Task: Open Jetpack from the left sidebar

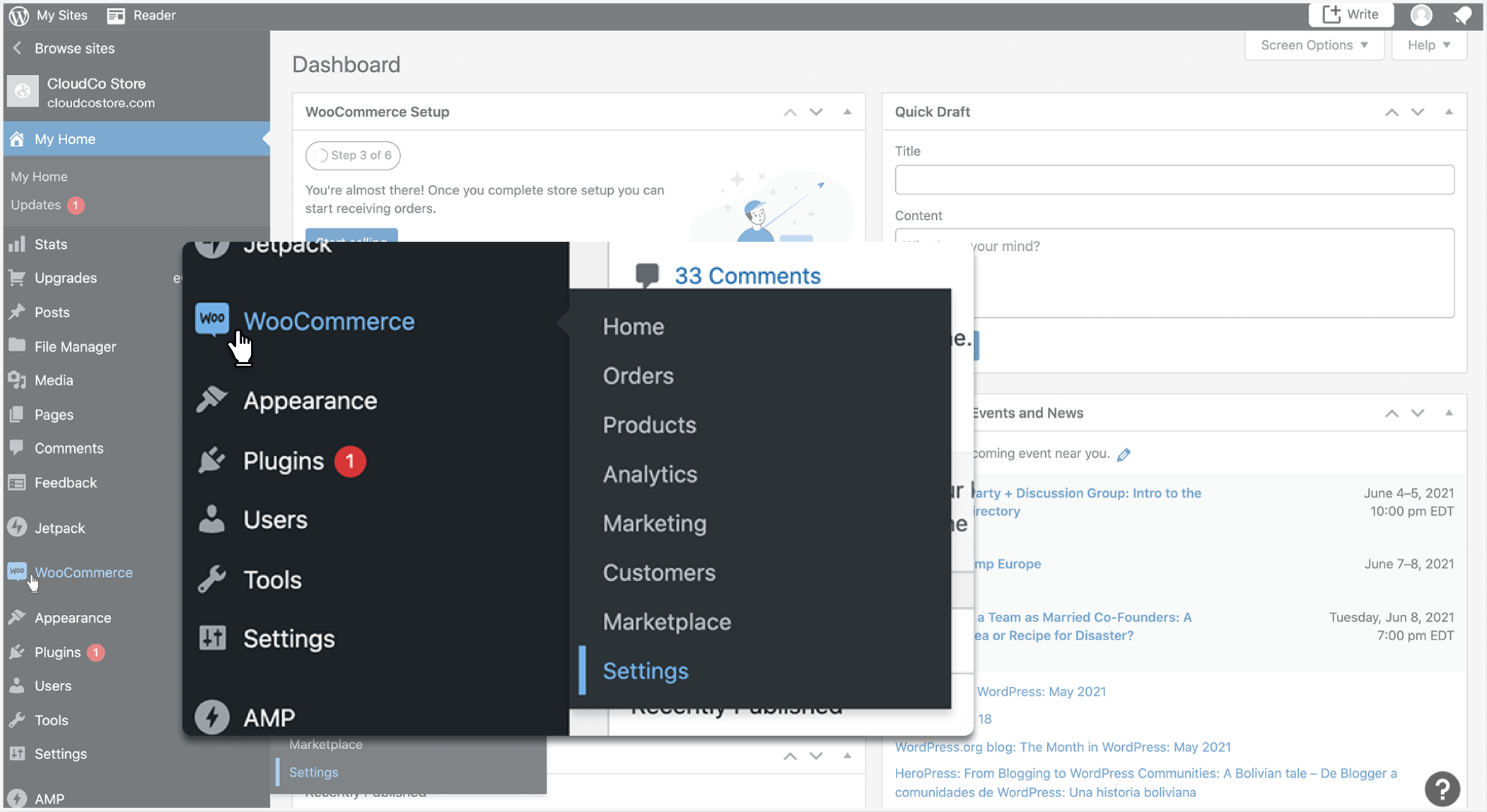Action: [x=59, y=528]
